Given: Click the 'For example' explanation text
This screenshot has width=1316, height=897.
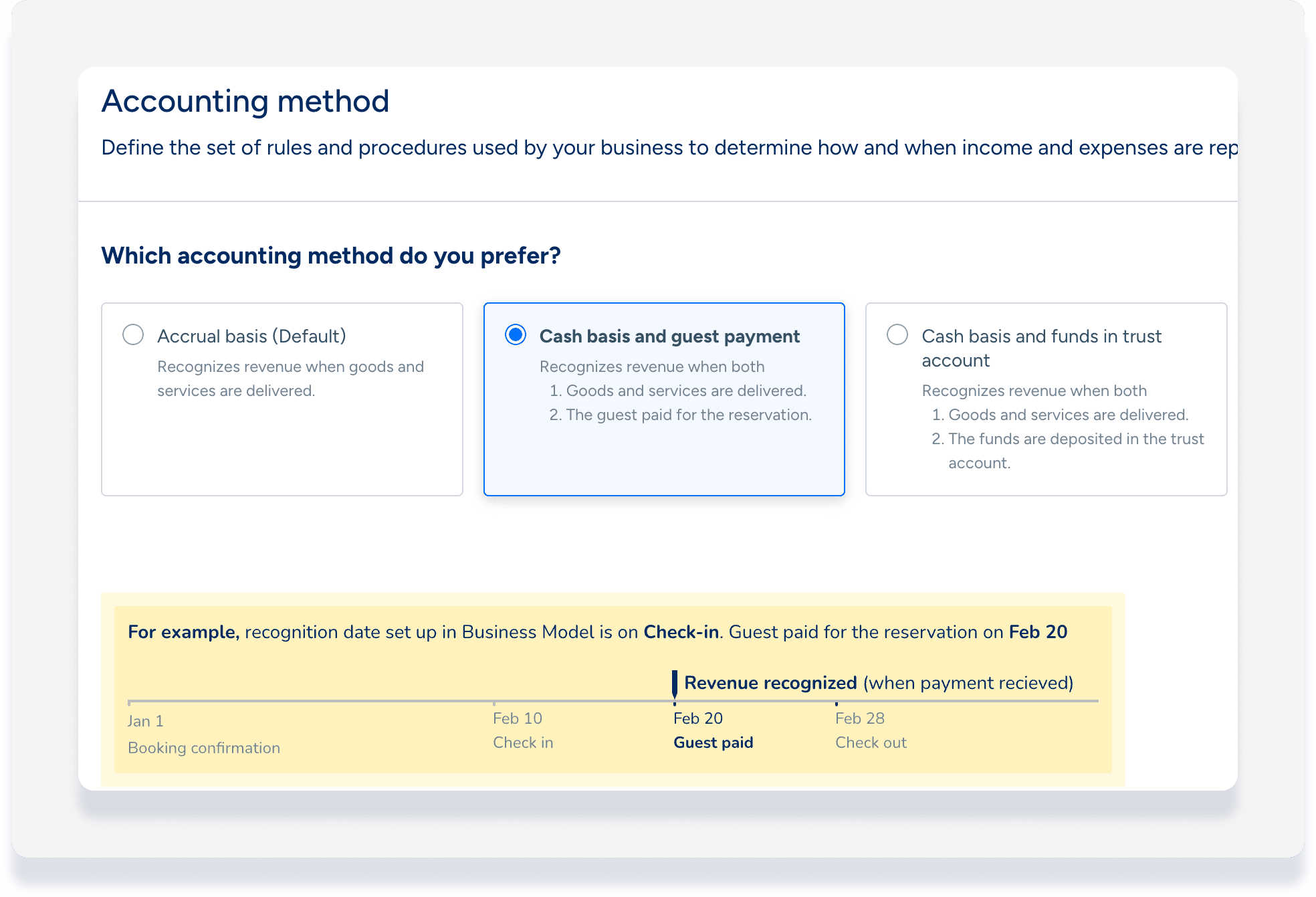Looking at the screenshot, I should (x=596, y=632).
